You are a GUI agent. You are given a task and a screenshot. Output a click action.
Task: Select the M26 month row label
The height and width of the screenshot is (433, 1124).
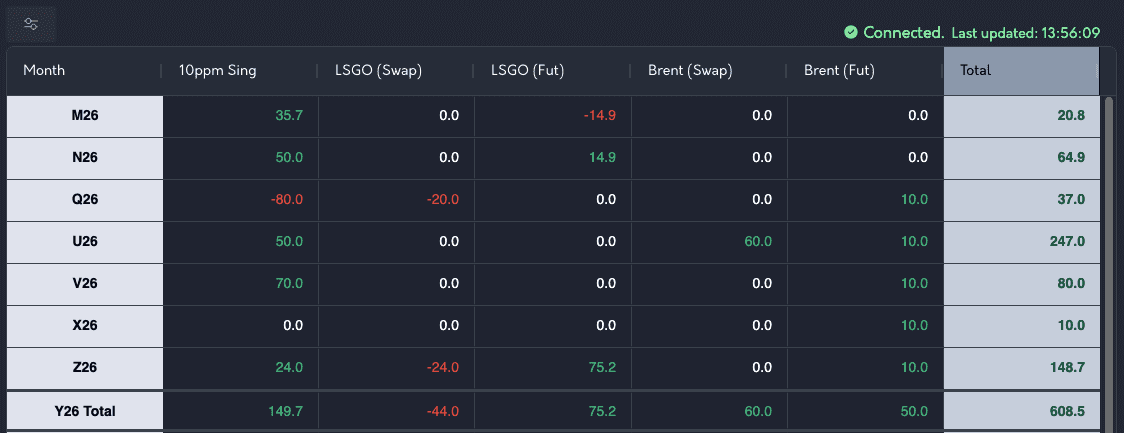click(85, 115)
